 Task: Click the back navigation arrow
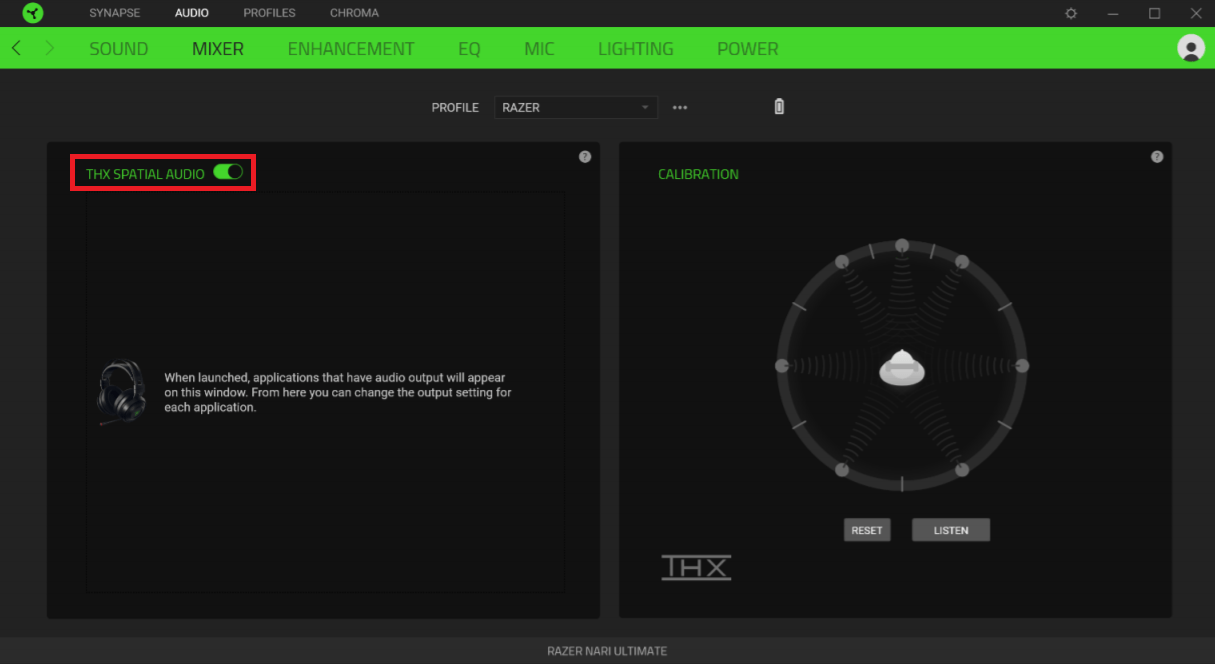[x=15, y=47]
